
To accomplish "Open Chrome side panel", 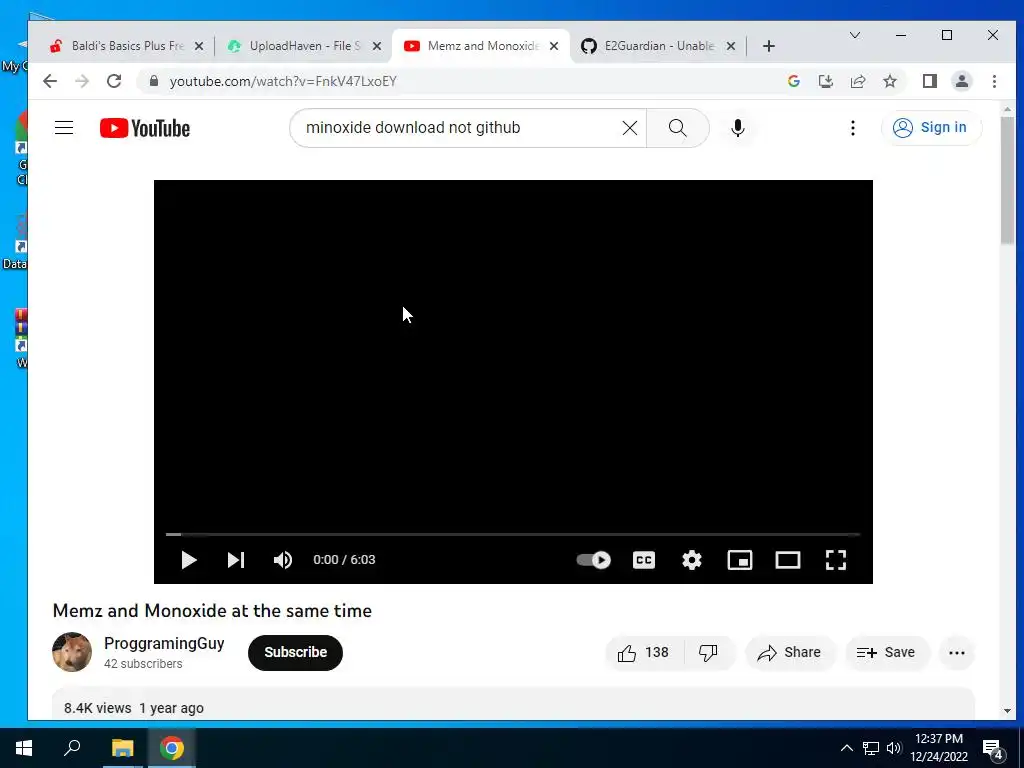I will [x=929, y=81].
